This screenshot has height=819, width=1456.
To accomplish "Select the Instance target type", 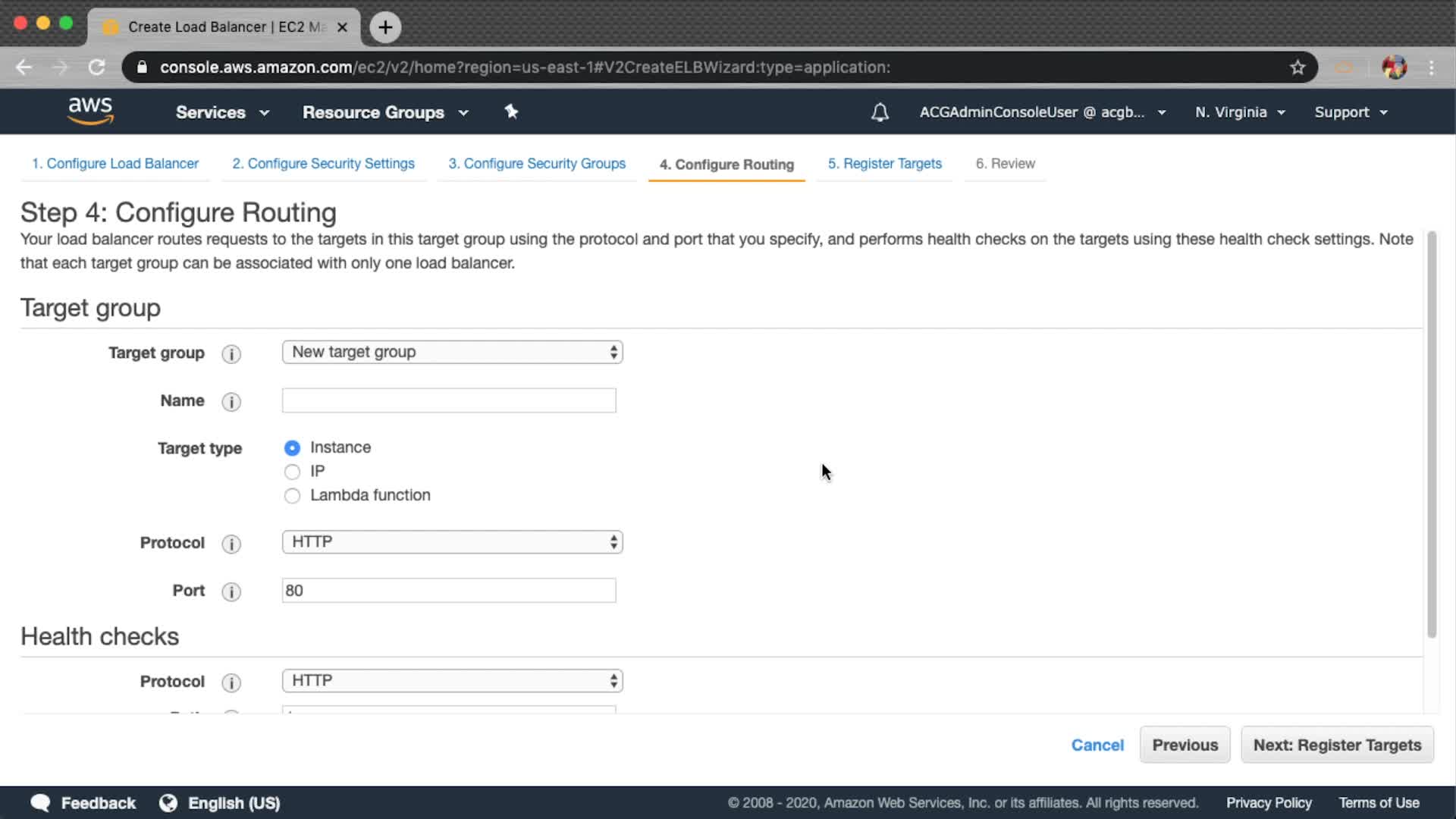I will point(292,448).
